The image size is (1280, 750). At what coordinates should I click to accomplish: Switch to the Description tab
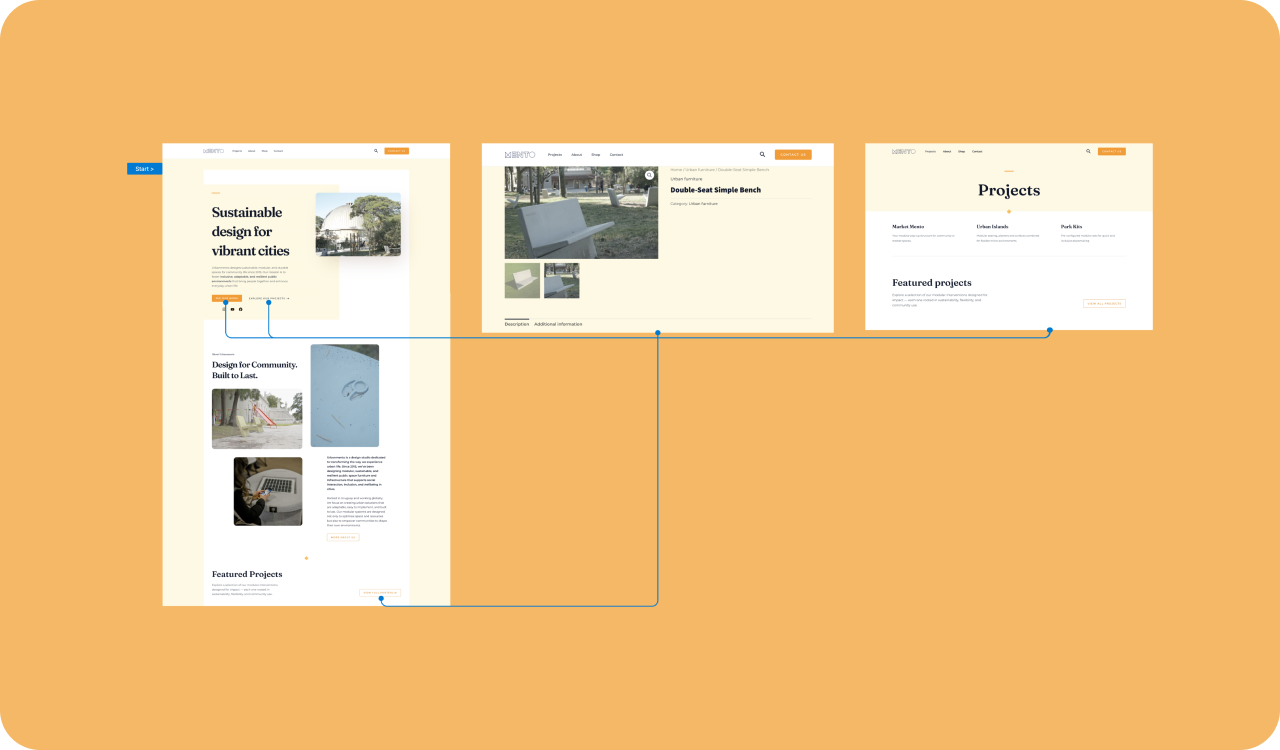[517, 324]
